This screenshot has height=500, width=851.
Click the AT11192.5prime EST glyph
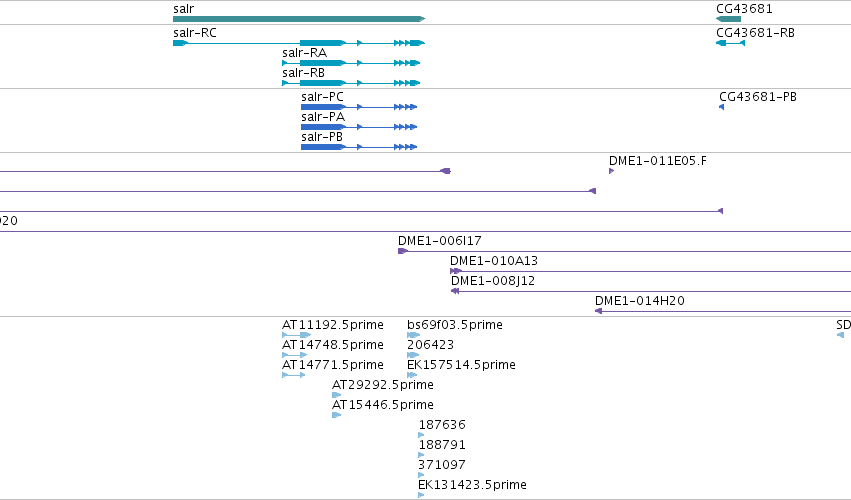click(296, 335)
